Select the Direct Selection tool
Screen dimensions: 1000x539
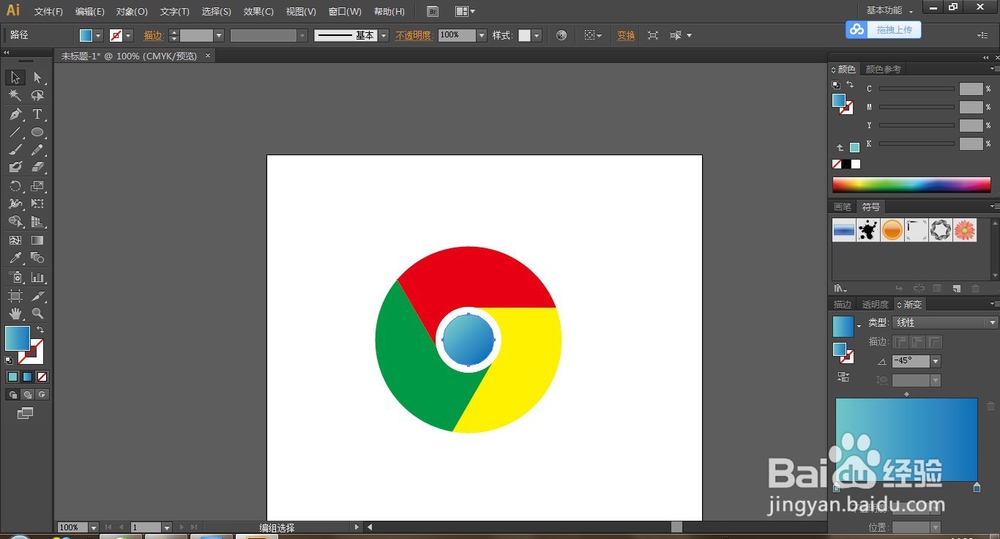point(38,78)
